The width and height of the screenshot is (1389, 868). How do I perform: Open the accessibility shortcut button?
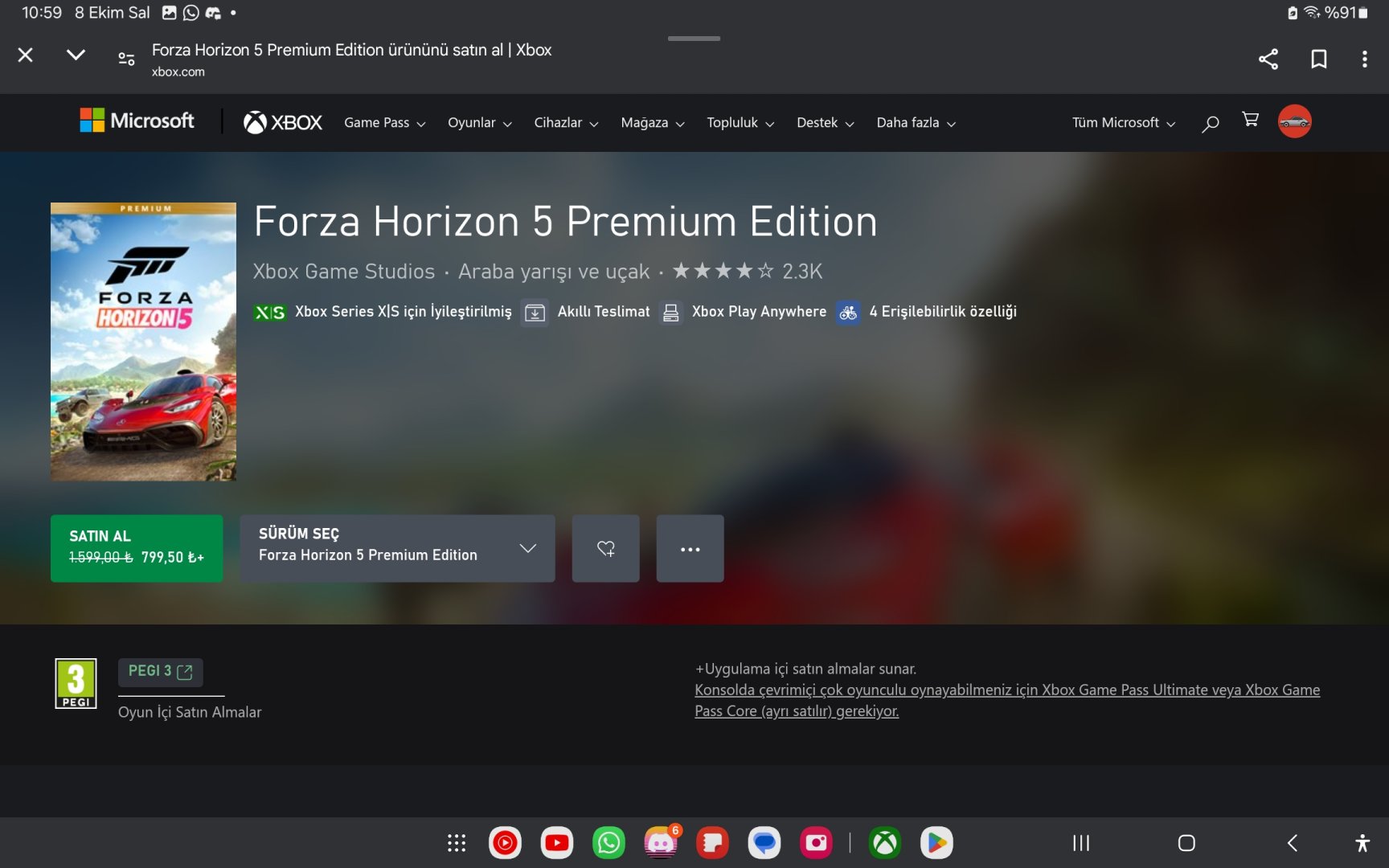(1362, 843)
